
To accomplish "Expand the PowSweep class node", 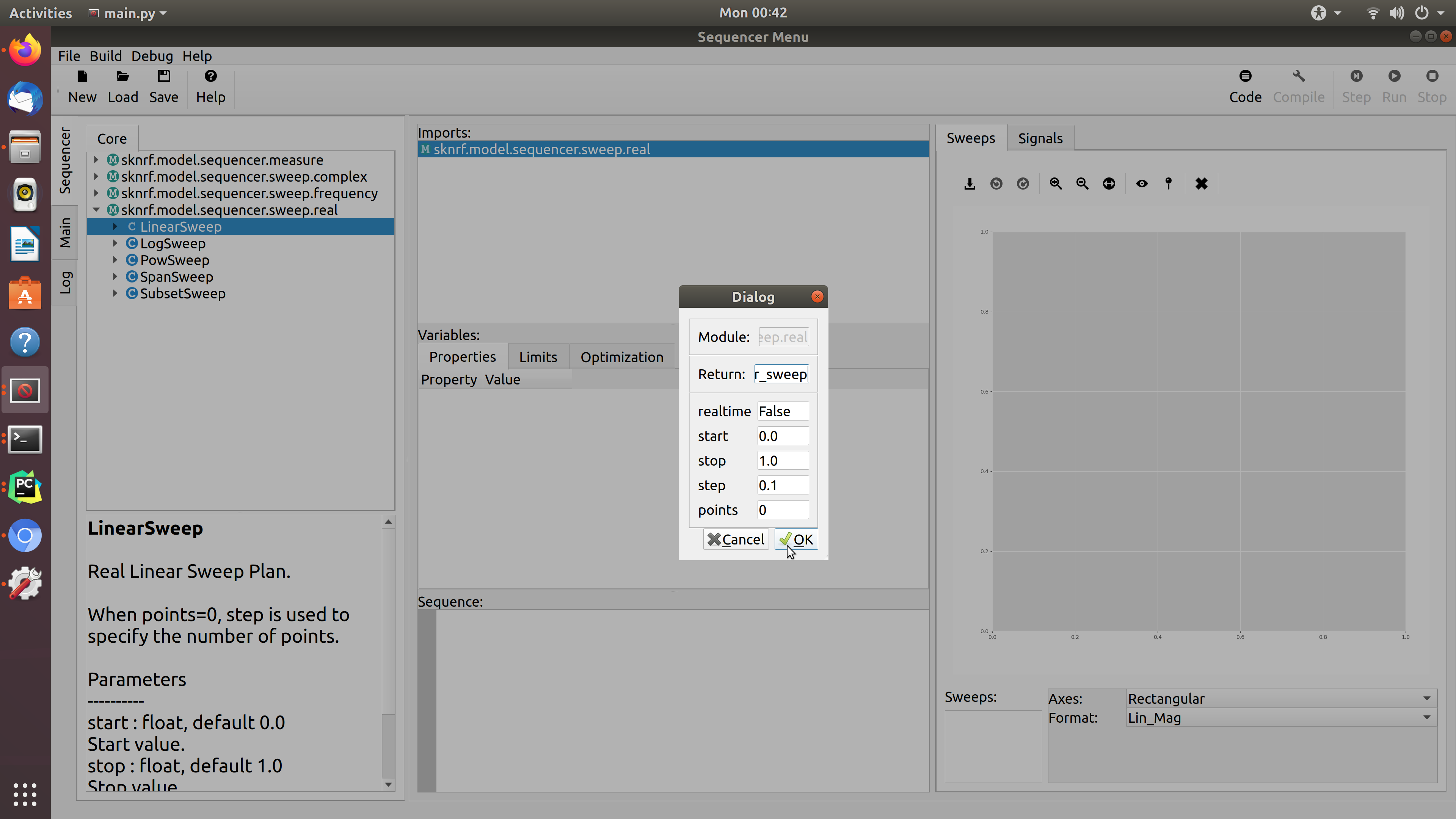I will [x=115, y=260].
